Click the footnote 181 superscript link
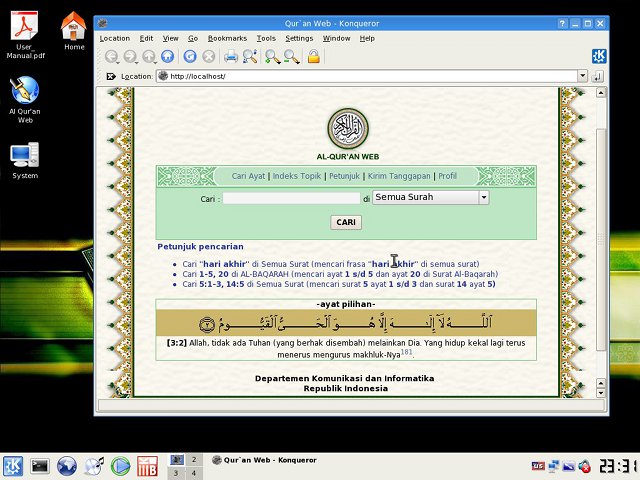The image size is (640, 480). 406,352
